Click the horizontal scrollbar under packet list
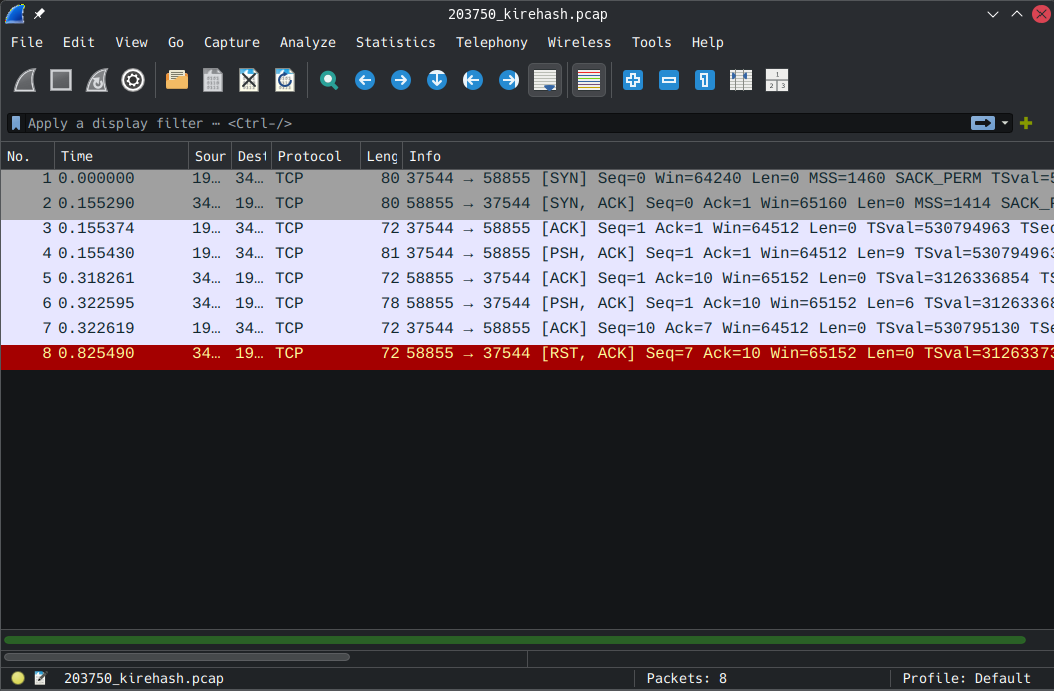This screenshot has width=1054, height=691. pyautogui.click(x=177, y=657)
